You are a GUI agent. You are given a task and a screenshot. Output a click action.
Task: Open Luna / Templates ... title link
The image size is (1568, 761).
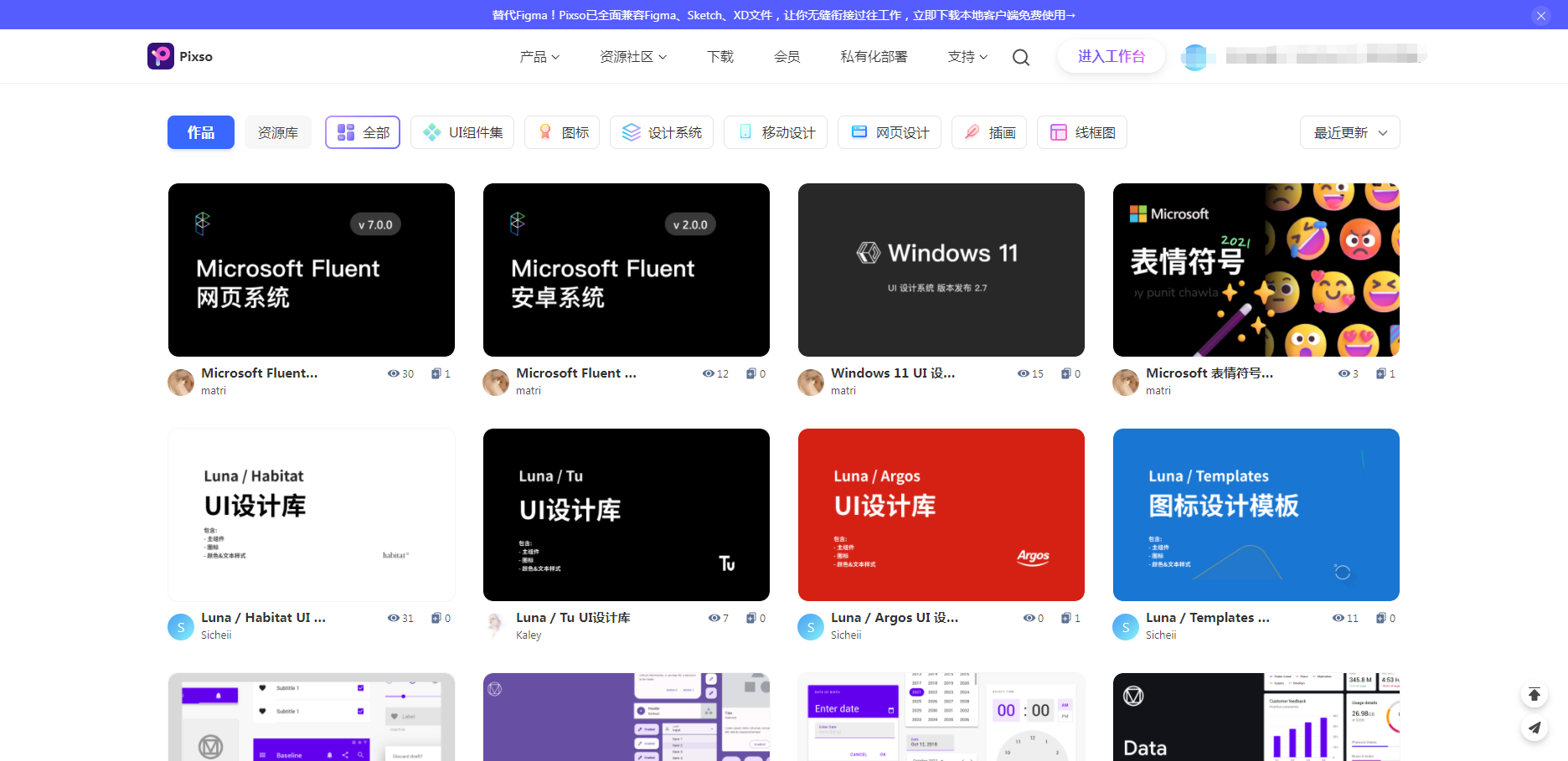coord(1208,617)
